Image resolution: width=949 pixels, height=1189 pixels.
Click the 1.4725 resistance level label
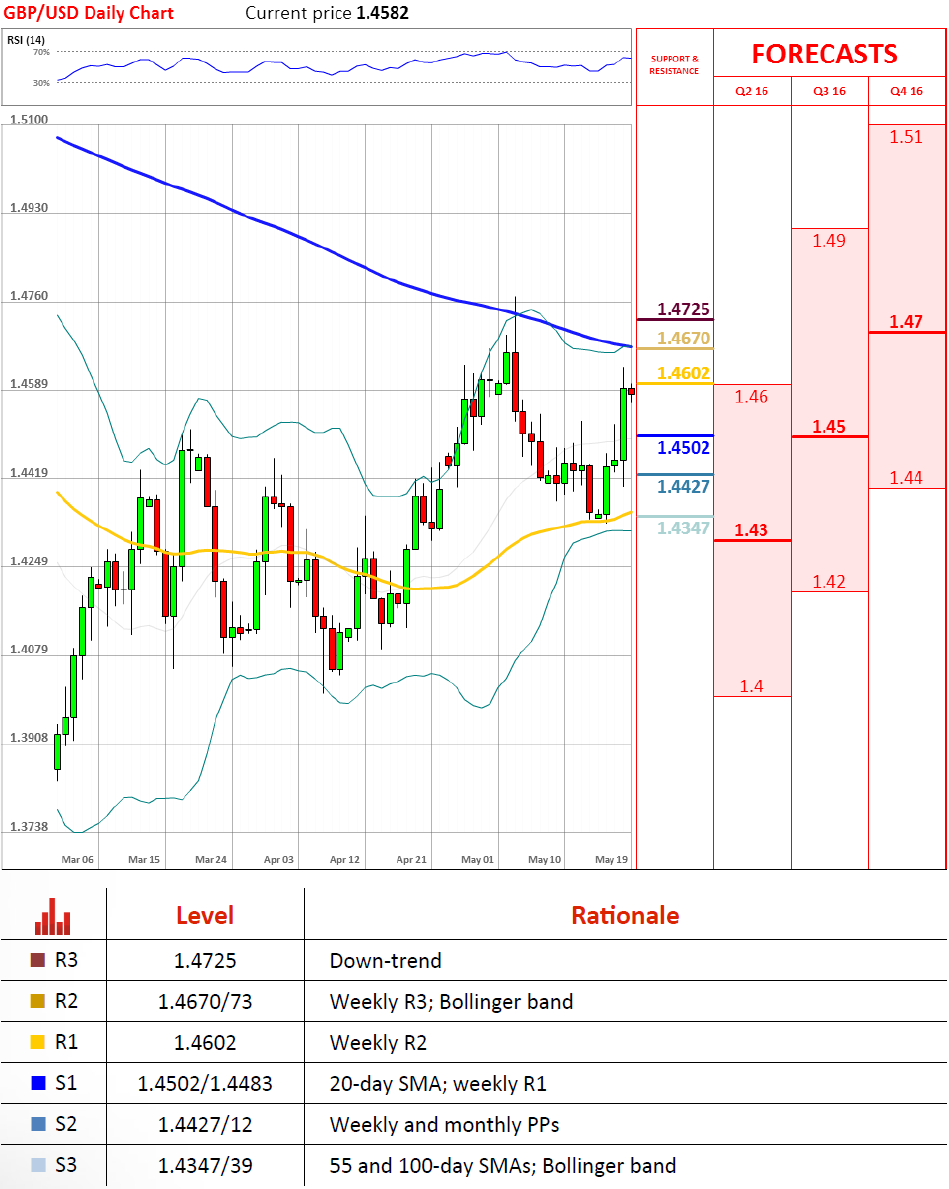coord(683,309)
